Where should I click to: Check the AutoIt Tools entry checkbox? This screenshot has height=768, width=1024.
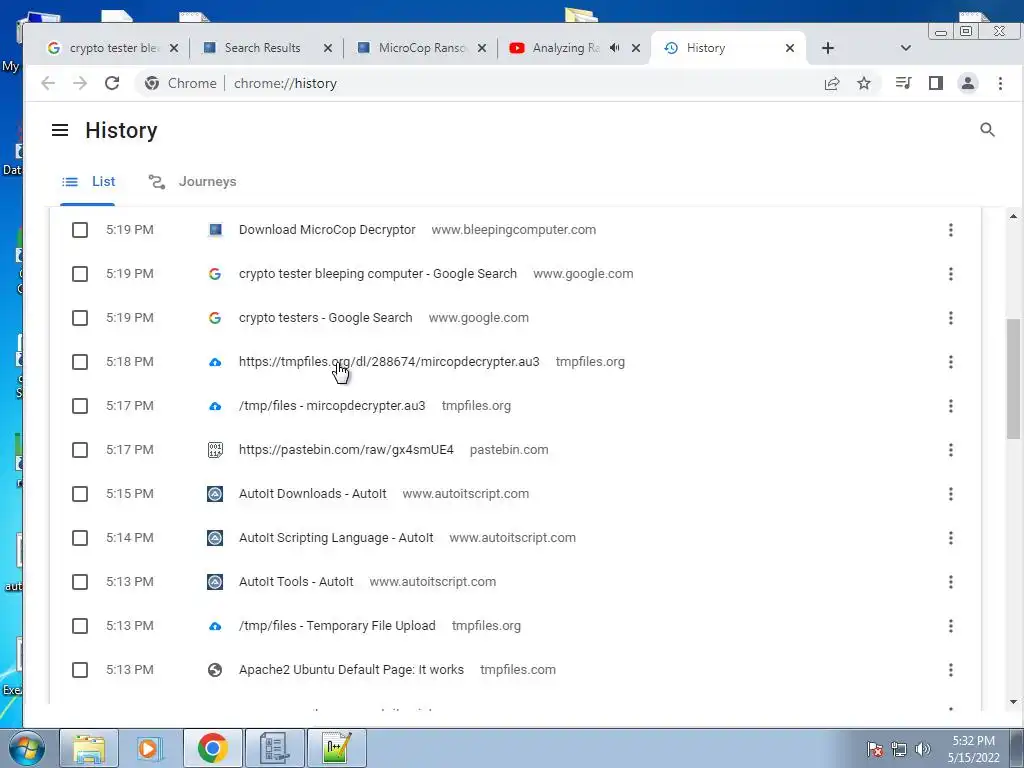coord(80,582)
